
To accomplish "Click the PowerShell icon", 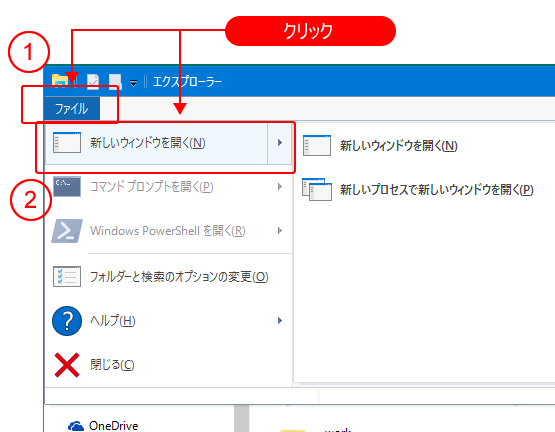I will pos(67,231).
